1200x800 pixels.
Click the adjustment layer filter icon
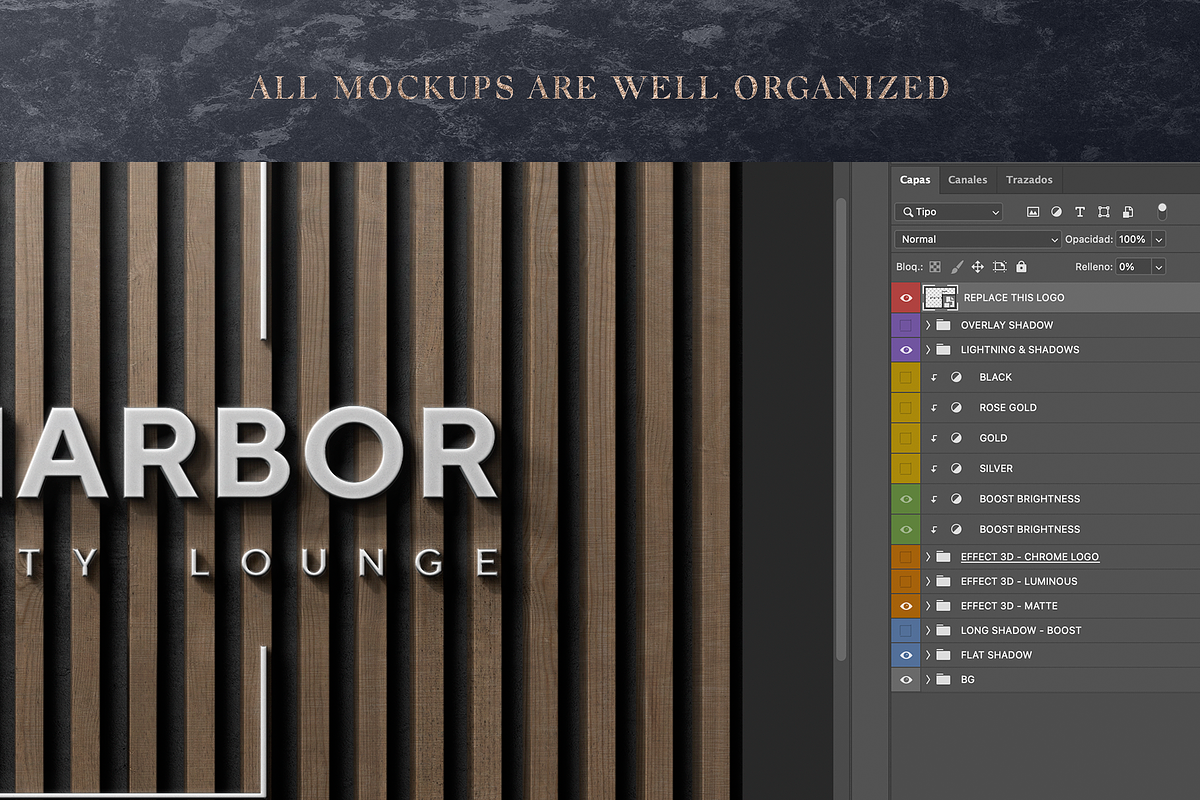coord(1056,212)
